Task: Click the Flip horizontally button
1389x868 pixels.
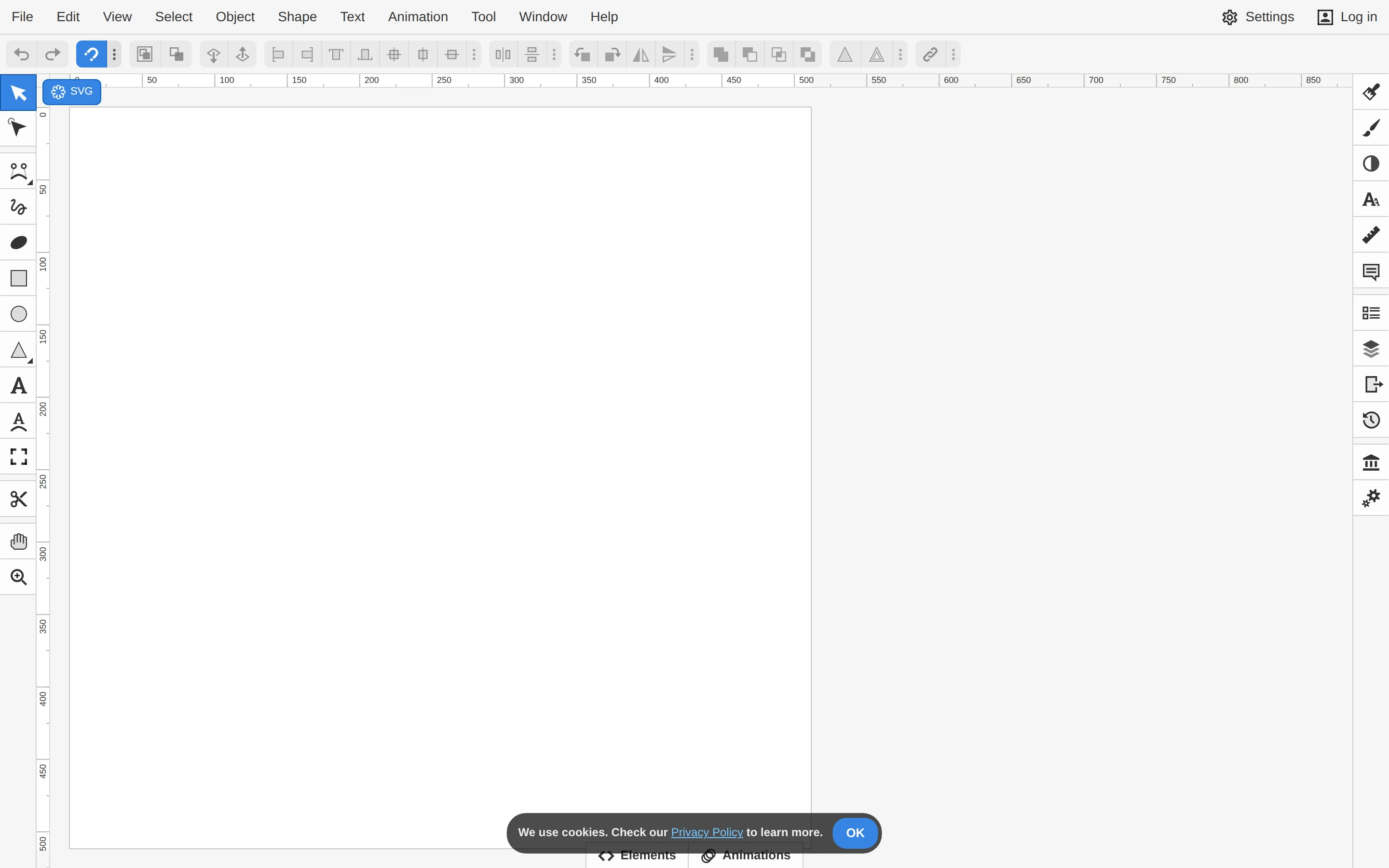Action: point(640,54)
